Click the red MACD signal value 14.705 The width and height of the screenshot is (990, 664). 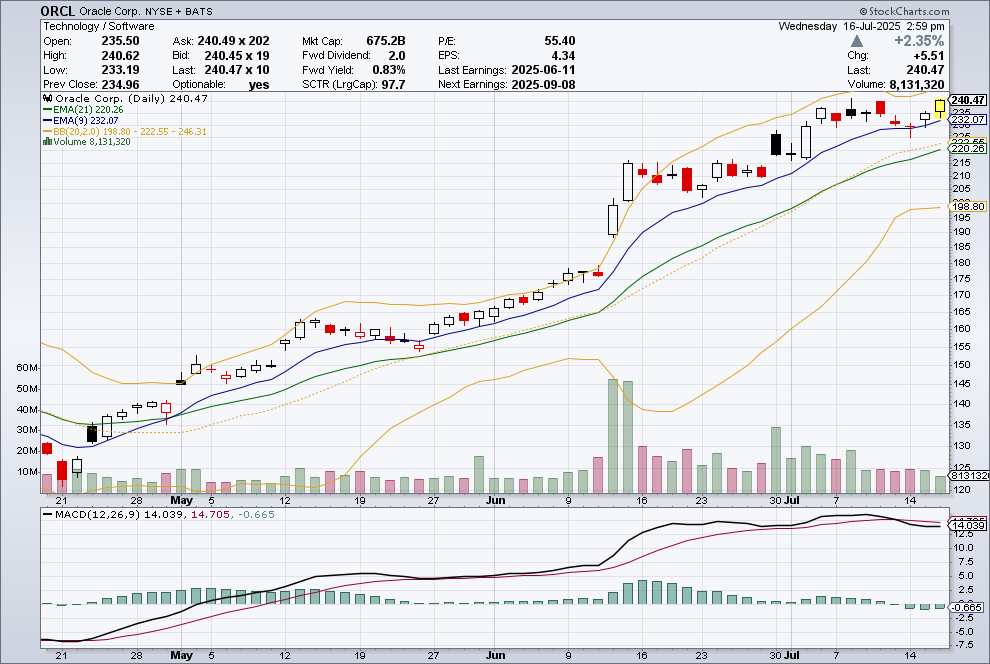(210, 514)
